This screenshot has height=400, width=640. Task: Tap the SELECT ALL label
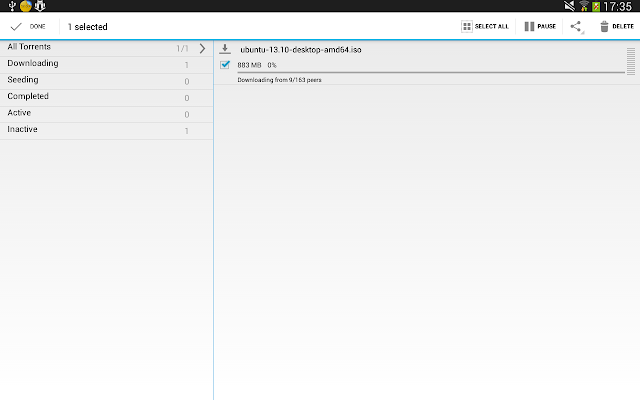click(491, 27)
